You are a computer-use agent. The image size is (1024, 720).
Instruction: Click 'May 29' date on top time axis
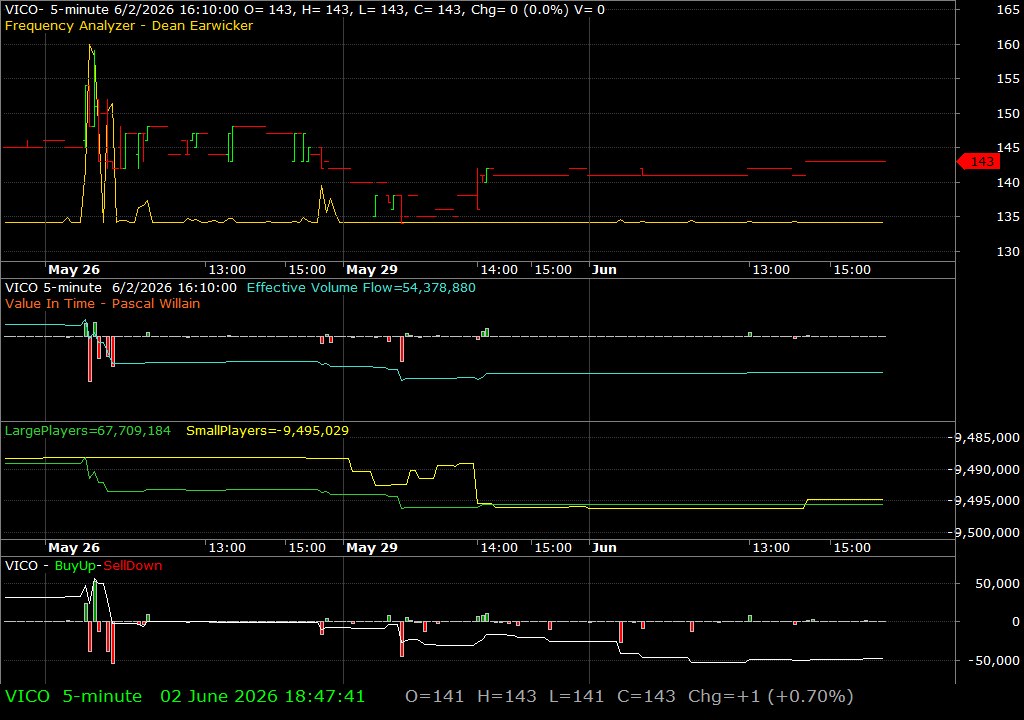[x=372, y=270]
